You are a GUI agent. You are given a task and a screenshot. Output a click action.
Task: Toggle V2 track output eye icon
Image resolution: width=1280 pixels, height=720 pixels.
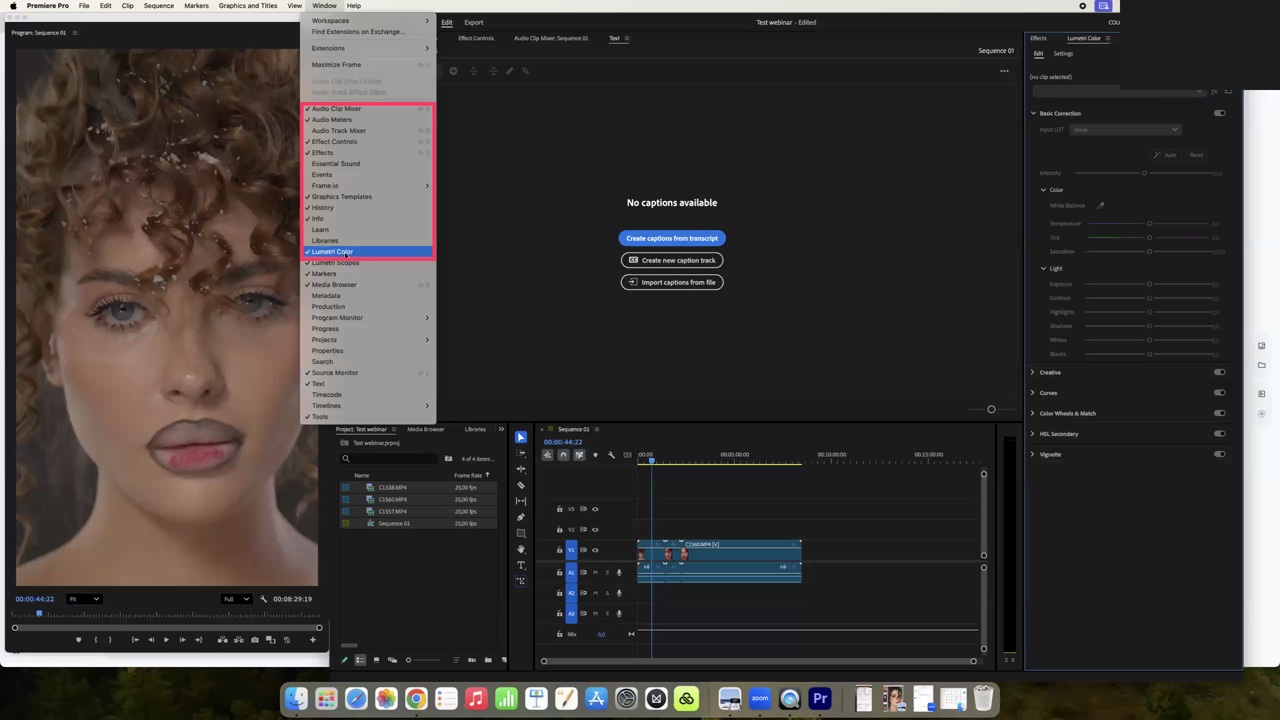(x=595, y=529)
